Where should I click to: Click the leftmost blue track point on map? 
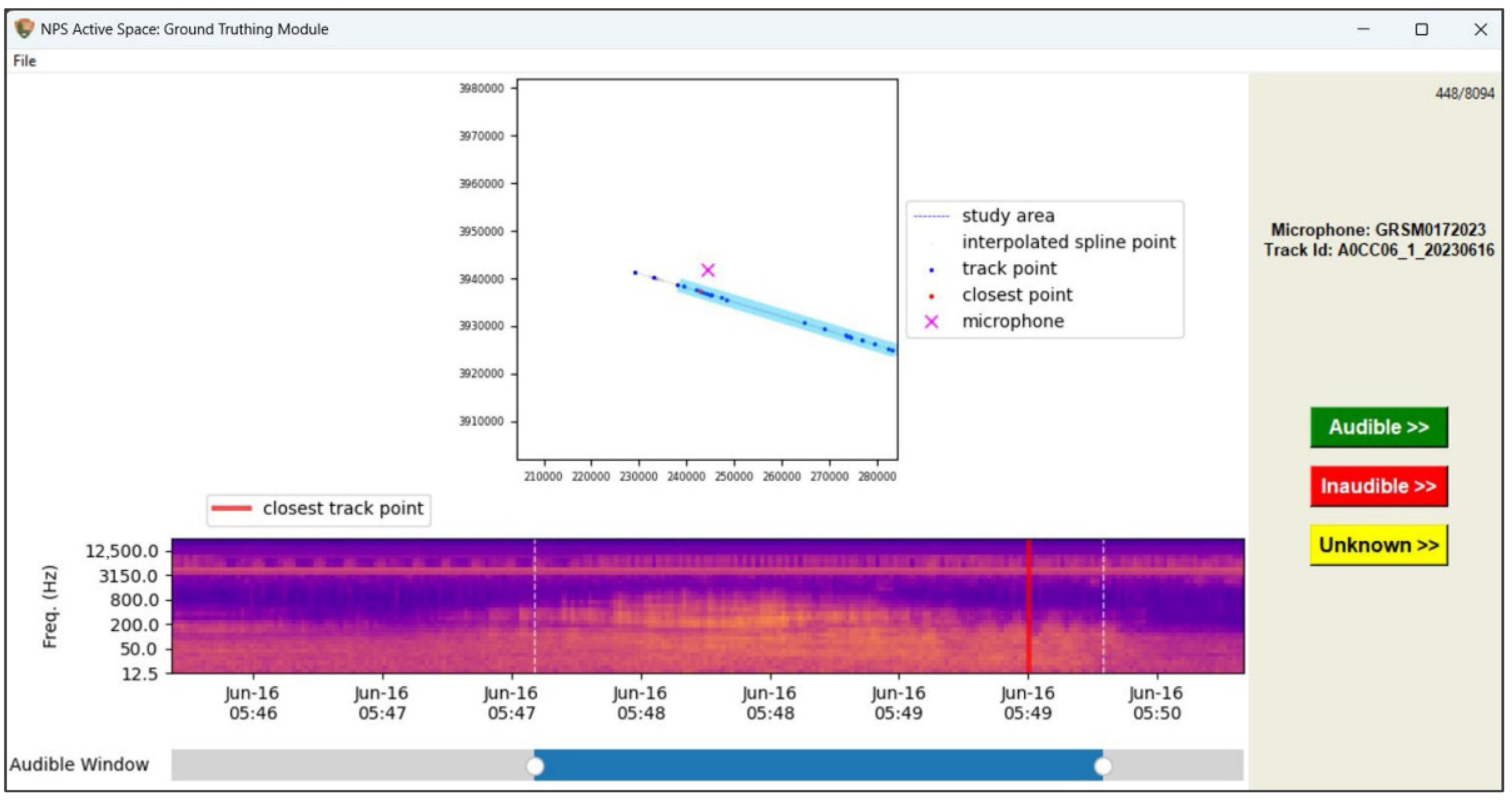pyautogui.click(x=635, y=273)
